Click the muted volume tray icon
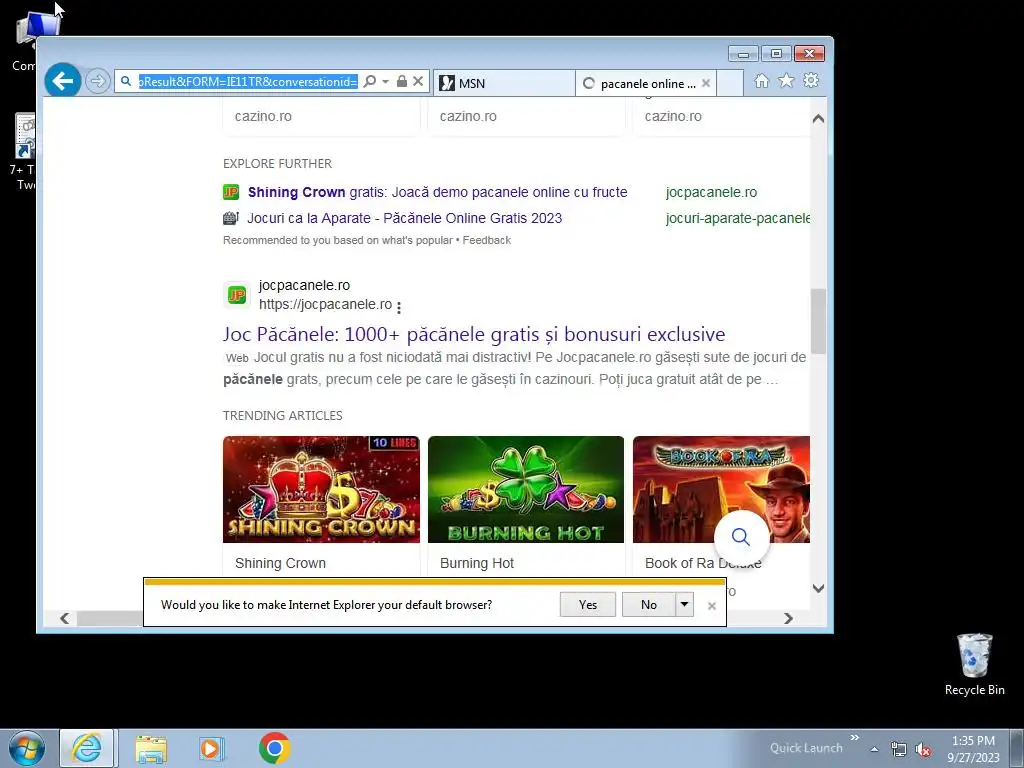Image resolution: width=1024 pixels, height=768 pixels. pyautogui.click(x=923, y=750)
